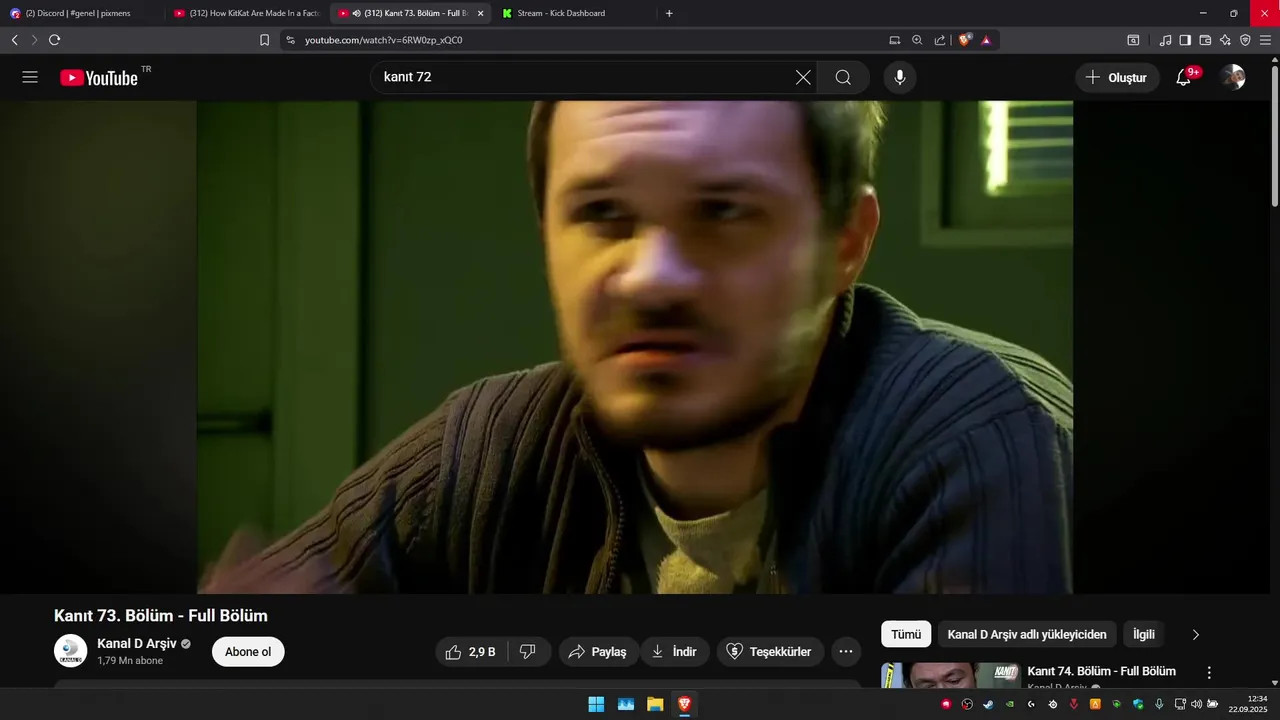
Task: Click the Kanıt 73. Bölüm - Full Bölüm title
Action: (161, 616)
